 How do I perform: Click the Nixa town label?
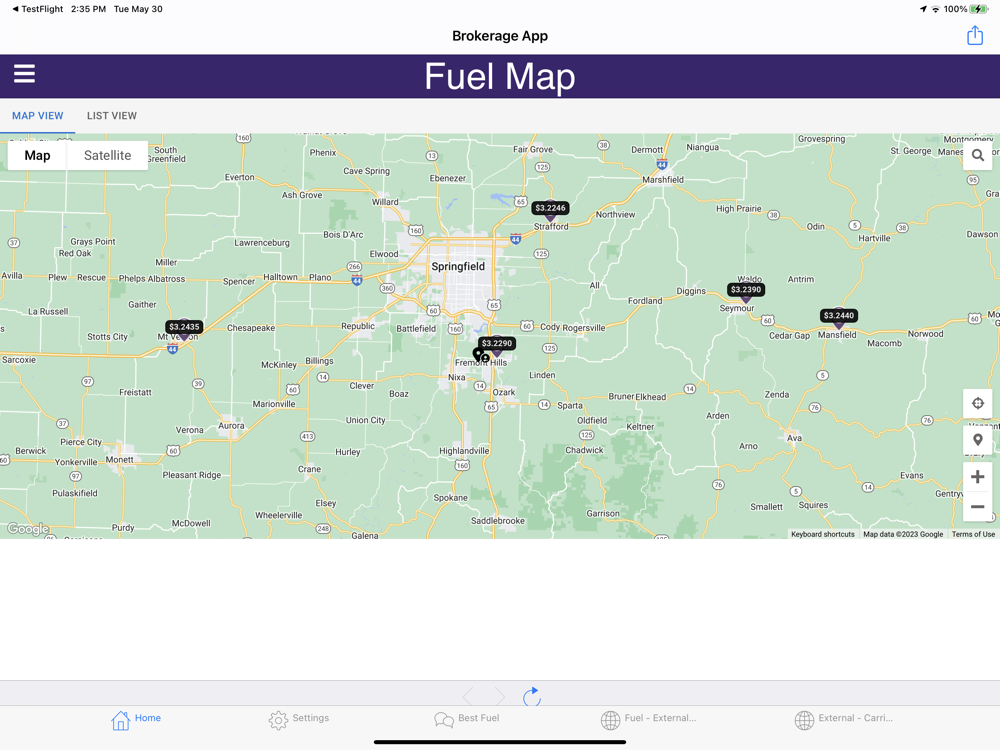457,378
